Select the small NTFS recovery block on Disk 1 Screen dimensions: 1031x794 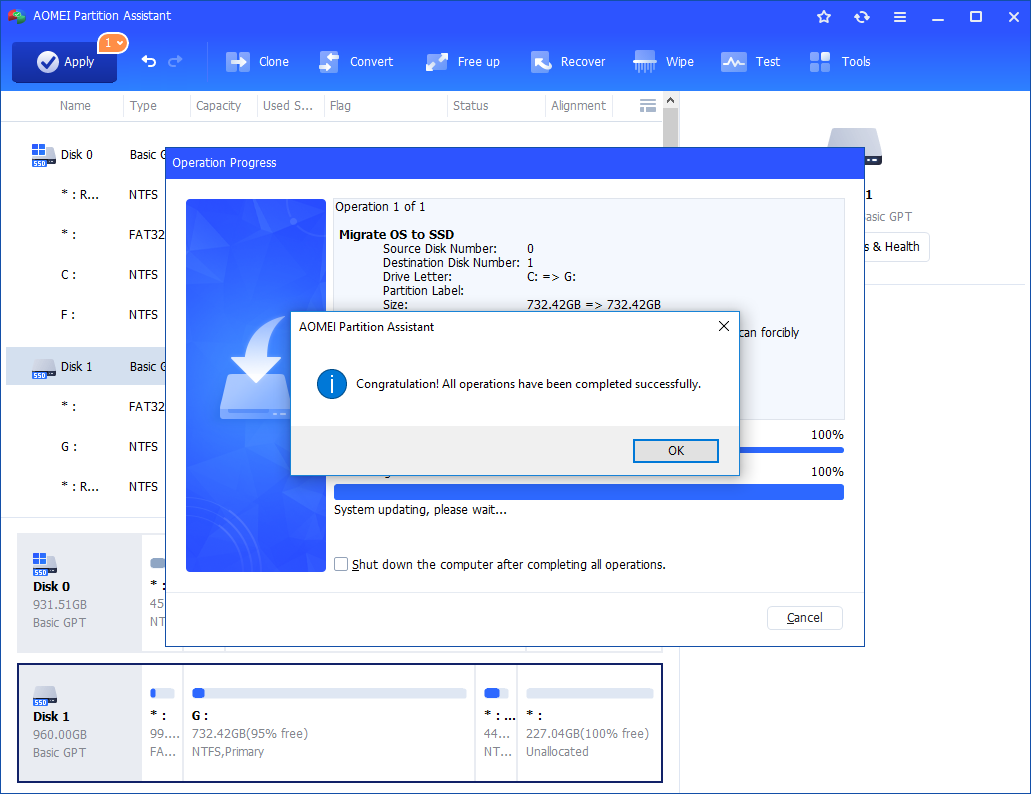coord(496,723)
